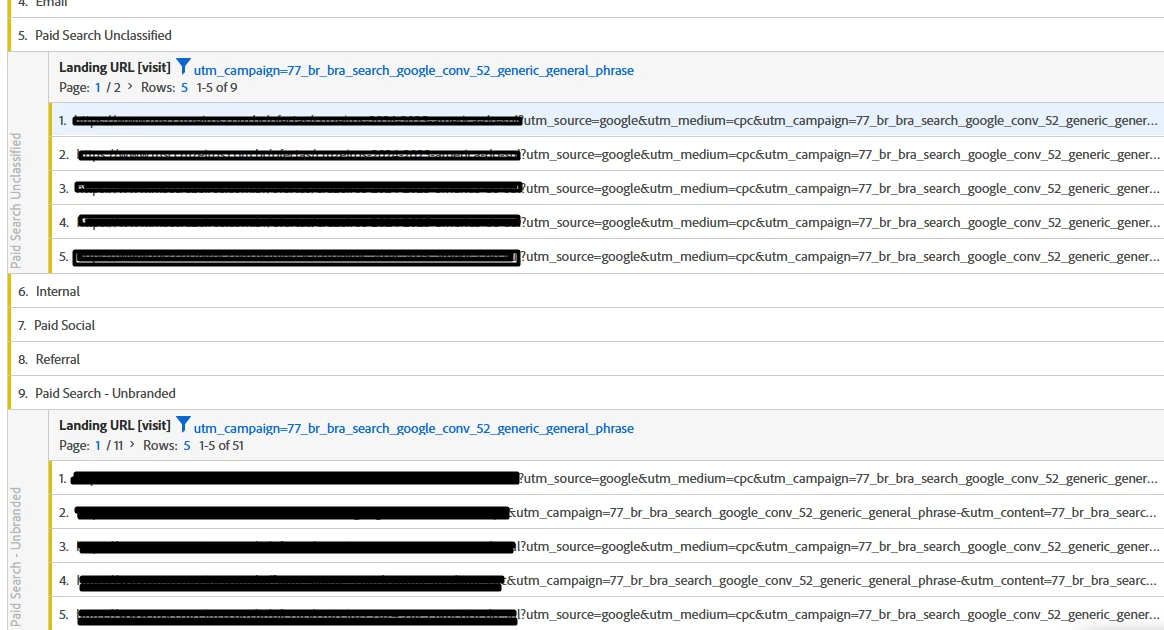Open utm_campaign filter link under Paid Search - Unbranded

coord(413,428)
